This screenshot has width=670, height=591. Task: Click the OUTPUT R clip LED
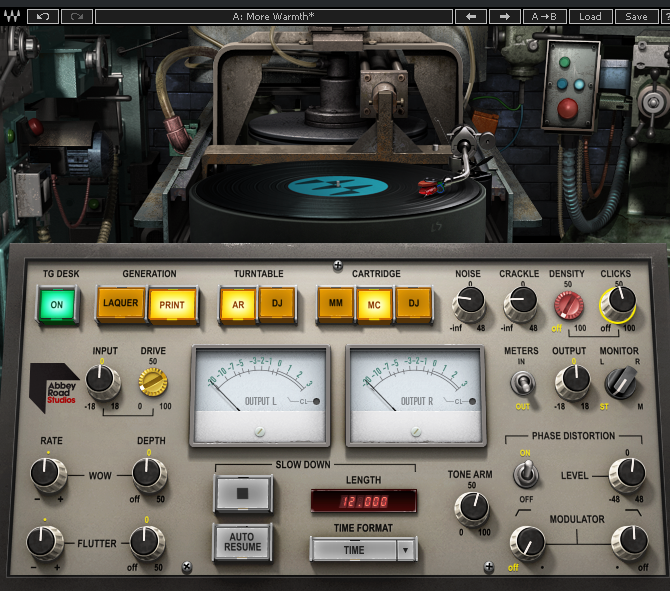(472, 401)
